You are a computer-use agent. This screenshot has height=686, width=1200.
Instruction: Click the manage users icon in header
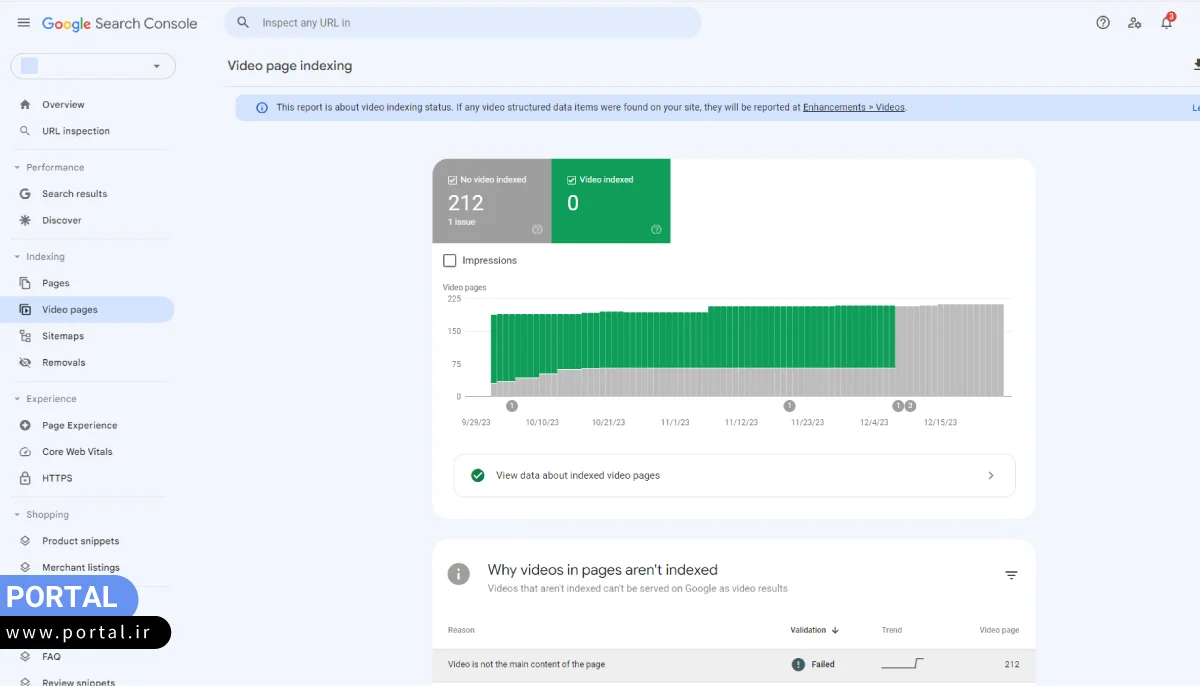pyautogui.click(x=1134, y=23)
